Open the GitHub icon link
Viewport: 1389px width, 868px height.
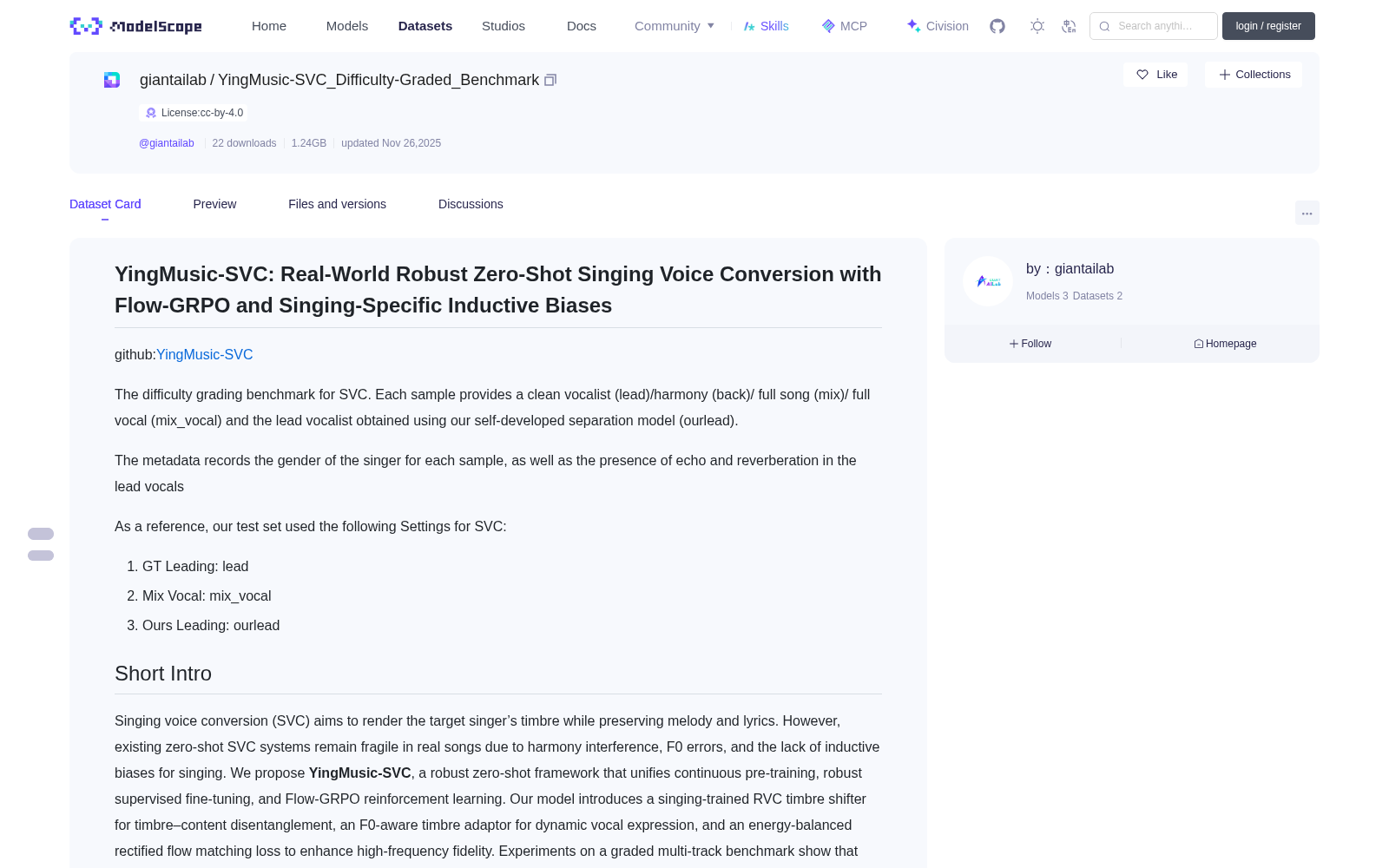click(x=997, y=26)
